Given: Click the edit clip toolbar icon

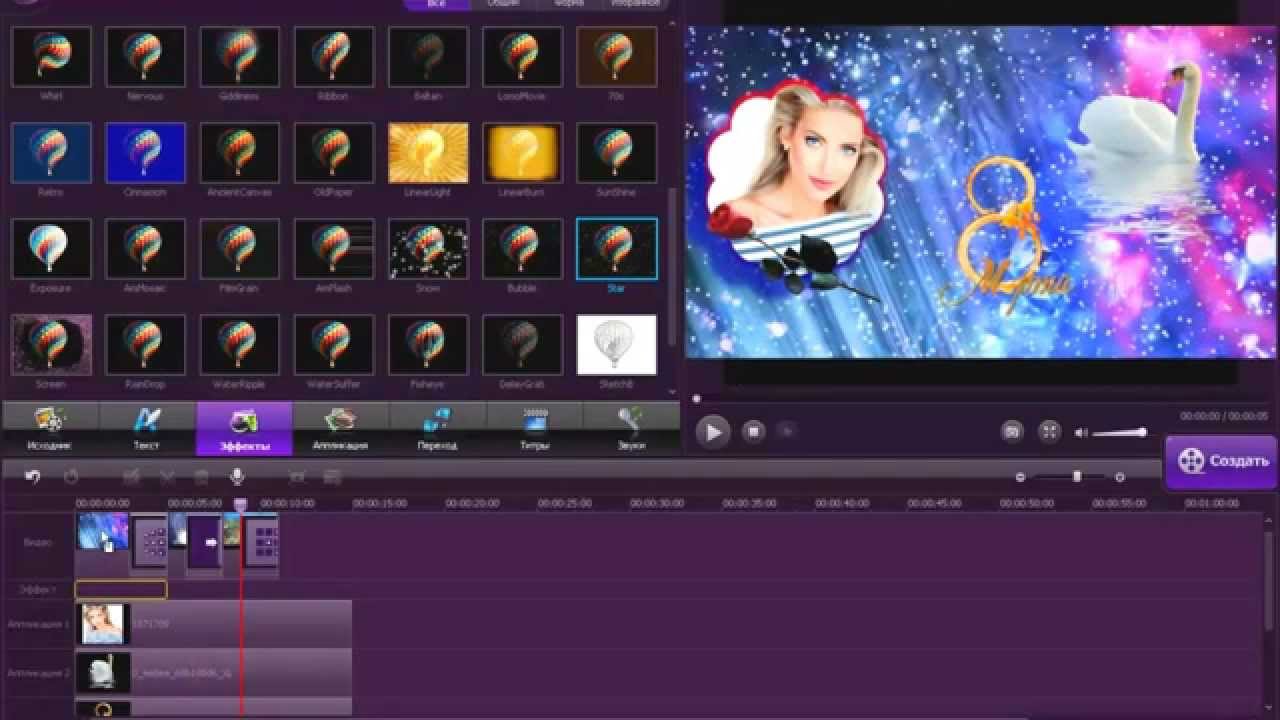Looking at the screenshot, I should point(131,478).
